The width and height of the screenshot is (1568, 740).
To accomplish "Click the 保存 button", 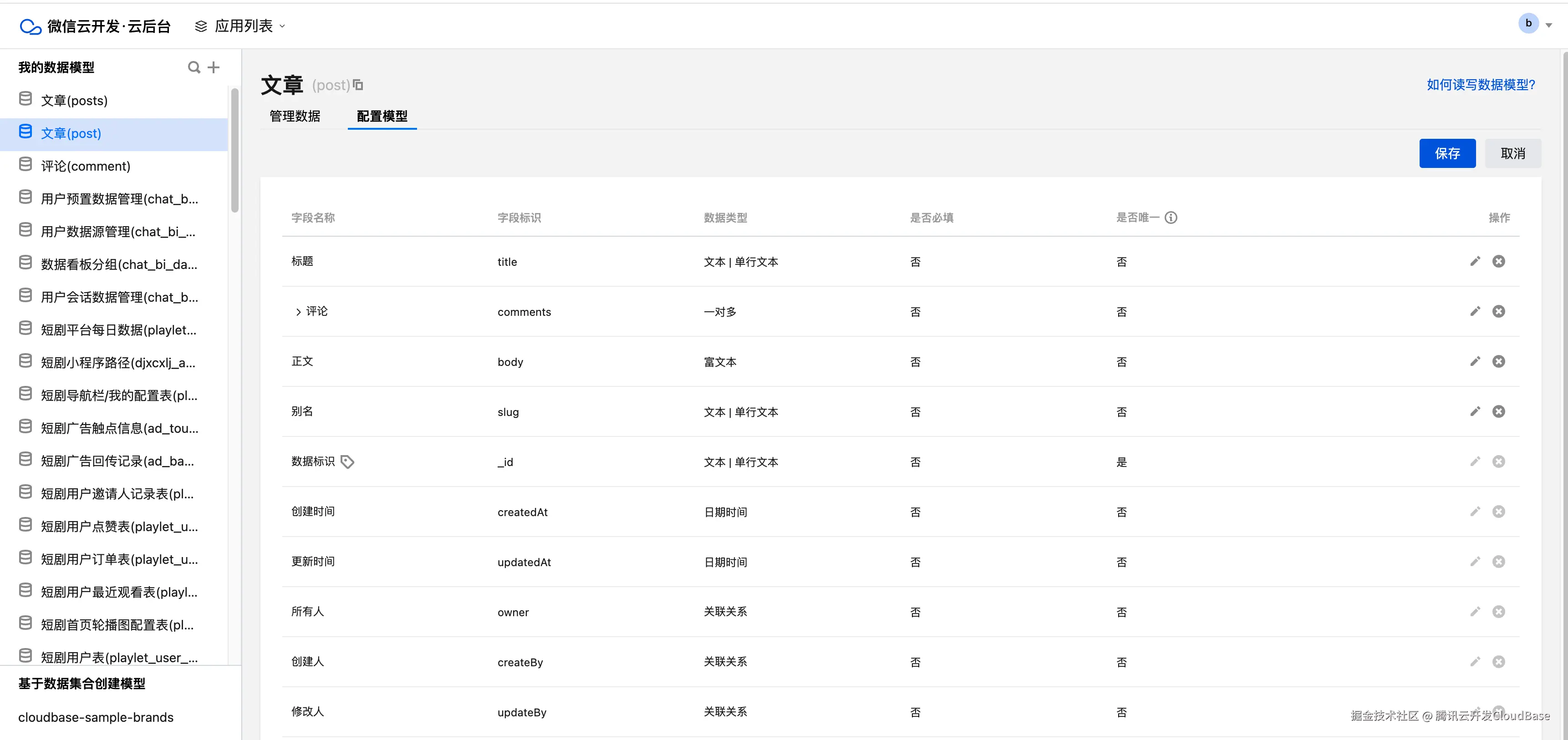I will [x=1447, y=153].
